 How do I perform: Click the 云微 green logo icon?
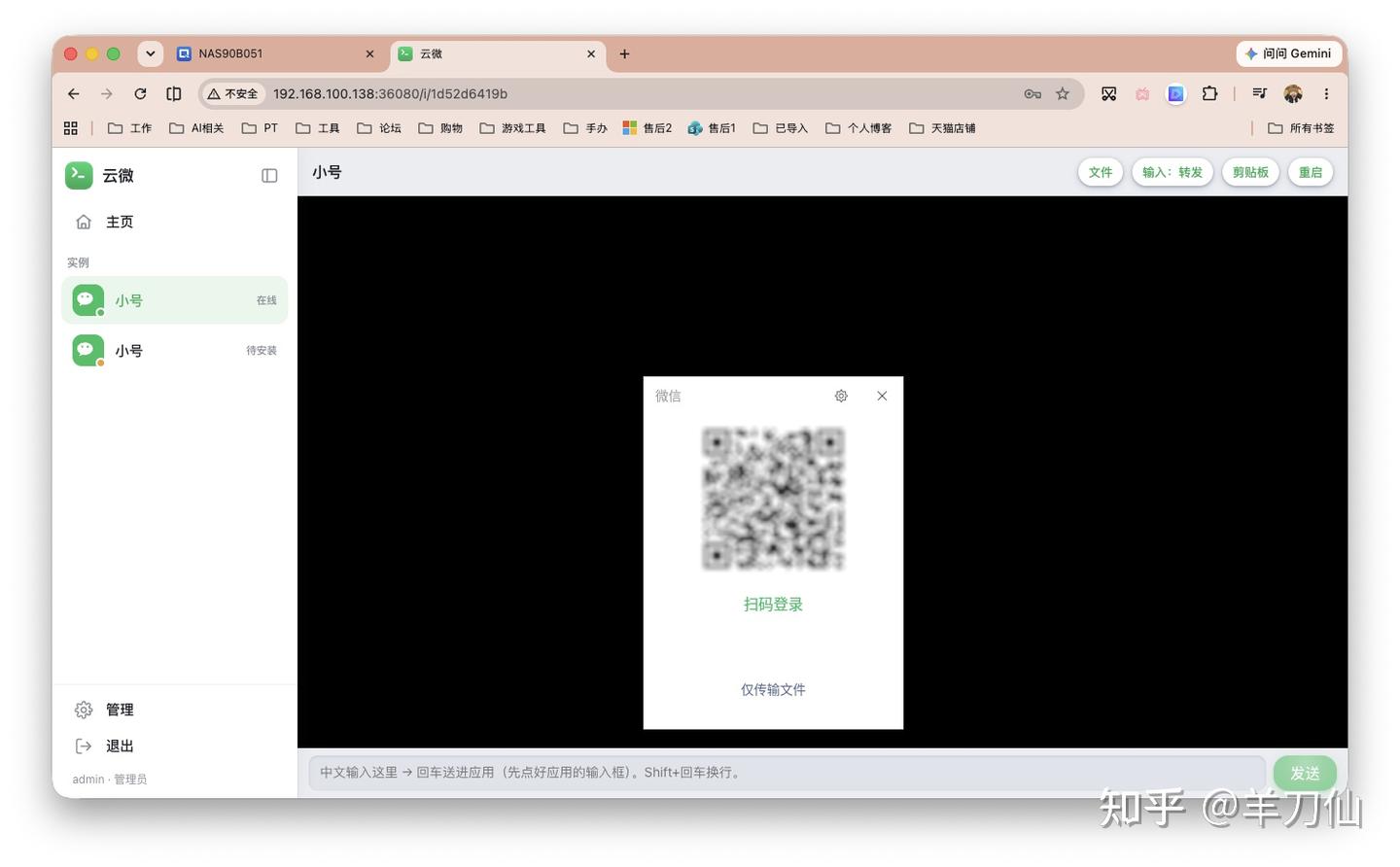tap(79, 175)
